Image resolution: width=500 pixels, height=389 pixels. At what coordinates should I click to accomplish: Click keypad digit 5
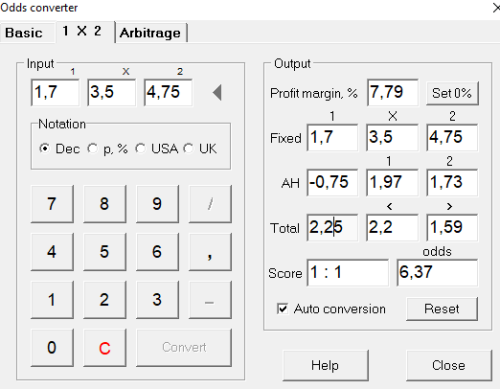(105, 252)
